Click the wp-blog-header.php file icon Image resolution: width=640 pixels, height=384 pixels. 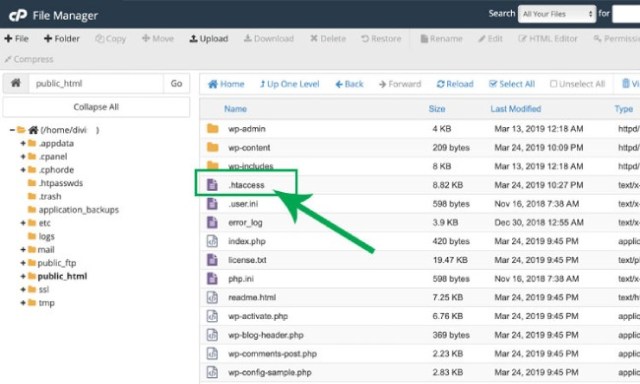point(212,335)
